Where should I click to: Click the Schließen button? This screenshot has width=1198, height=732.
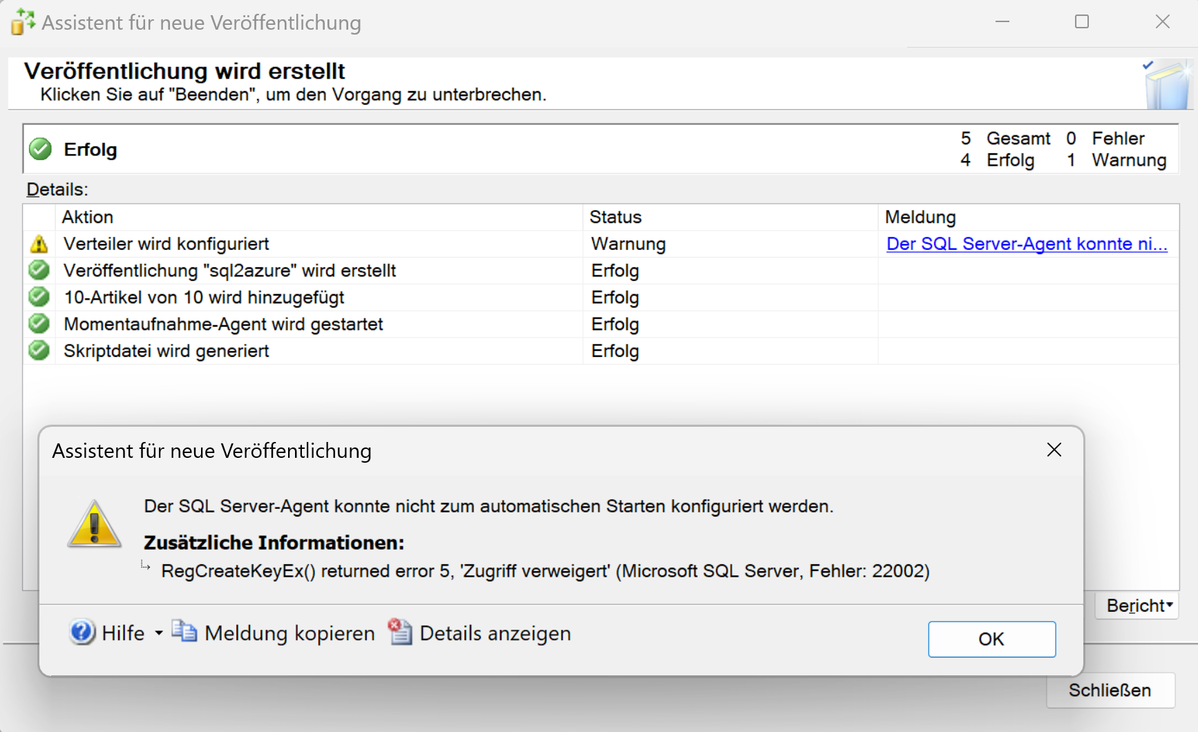(x=1109, y=690)
